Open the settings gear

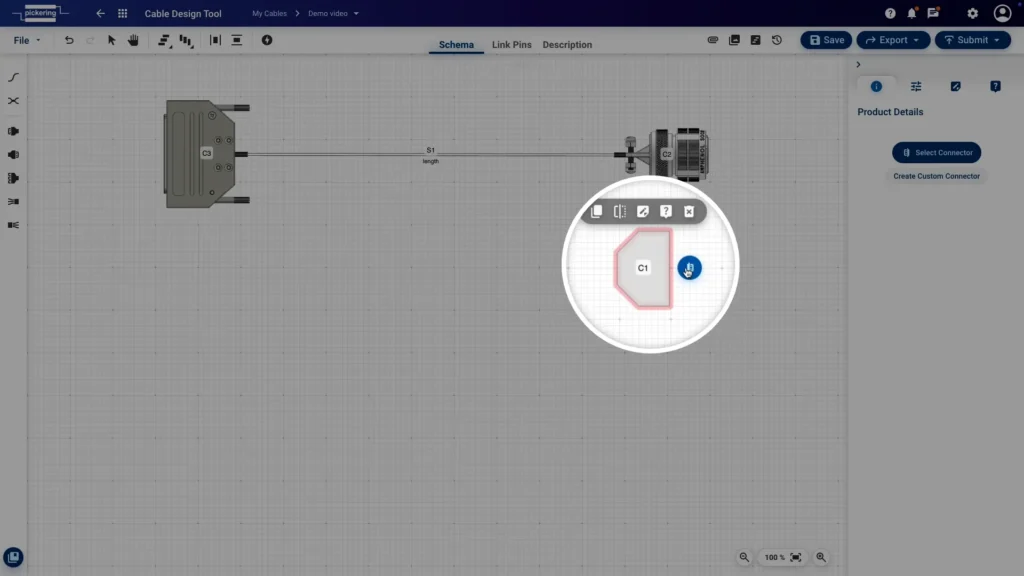(972, 13)
